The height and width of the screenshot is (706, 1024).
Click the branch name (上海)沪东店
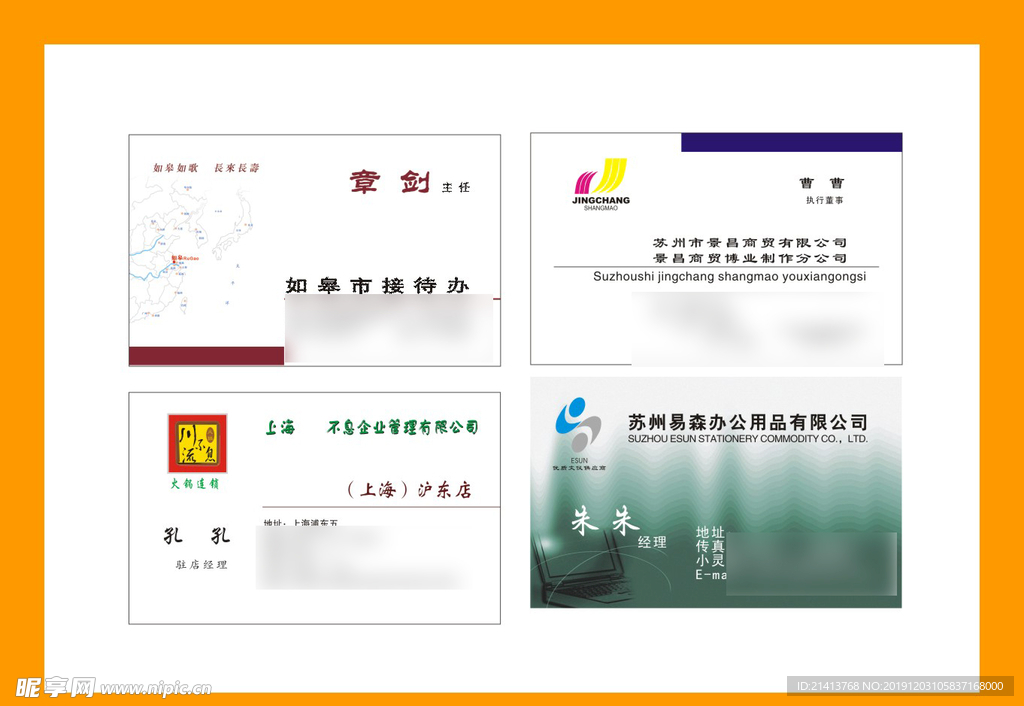(x=409, y=490)
